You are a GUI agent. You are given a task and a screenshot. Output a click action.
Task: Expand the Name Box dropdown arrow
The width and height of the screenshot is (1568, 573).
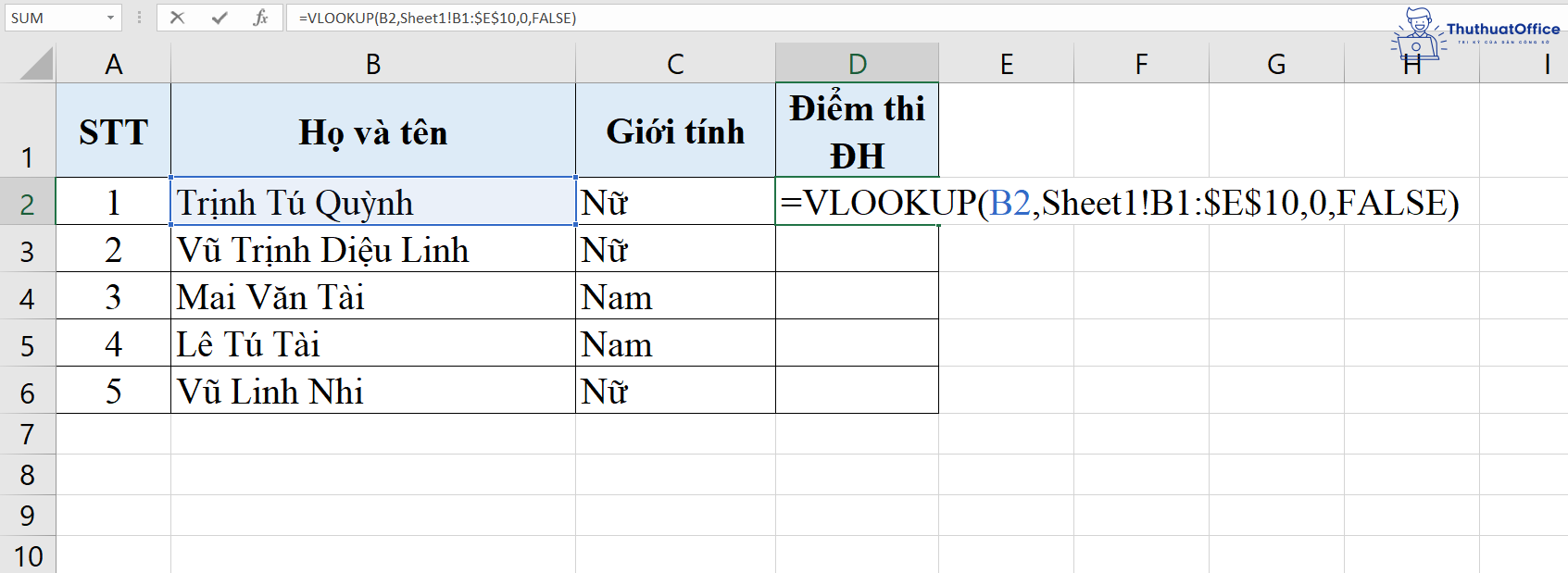click(110, 18)
